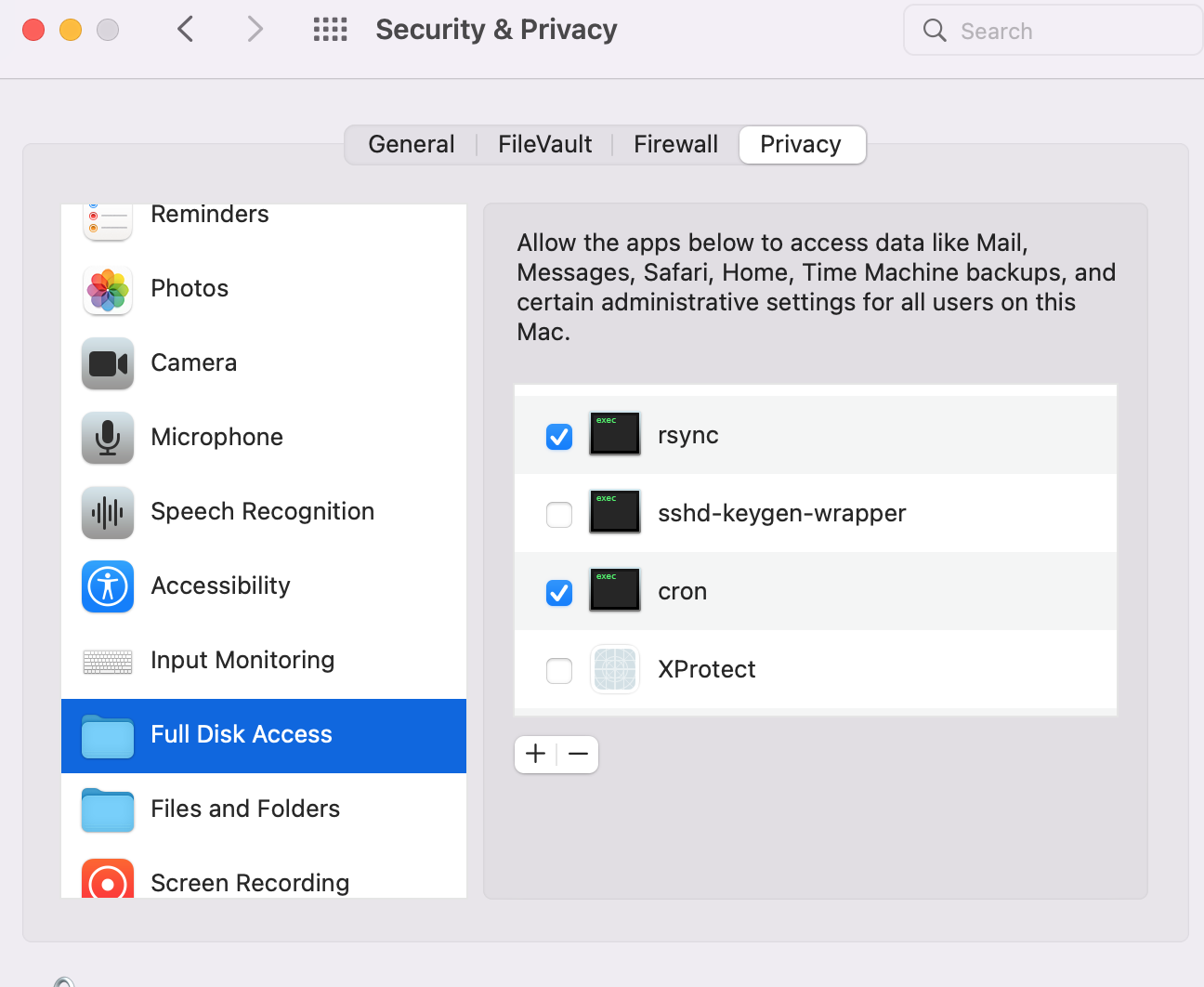
Task: Go back using the back arrow
Action: [x=186, y=30]
